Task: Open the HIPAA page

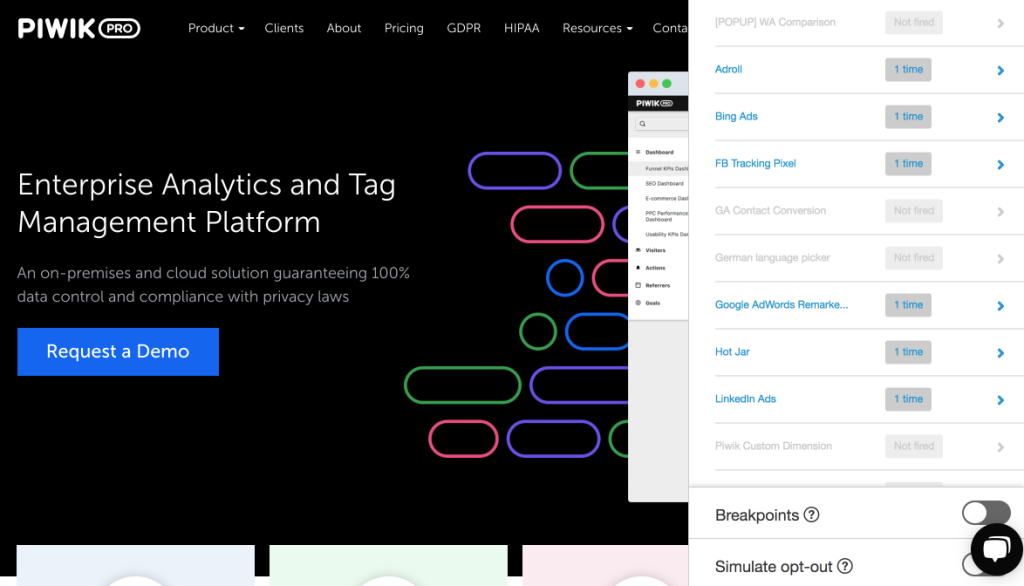Action: point(521,28)
